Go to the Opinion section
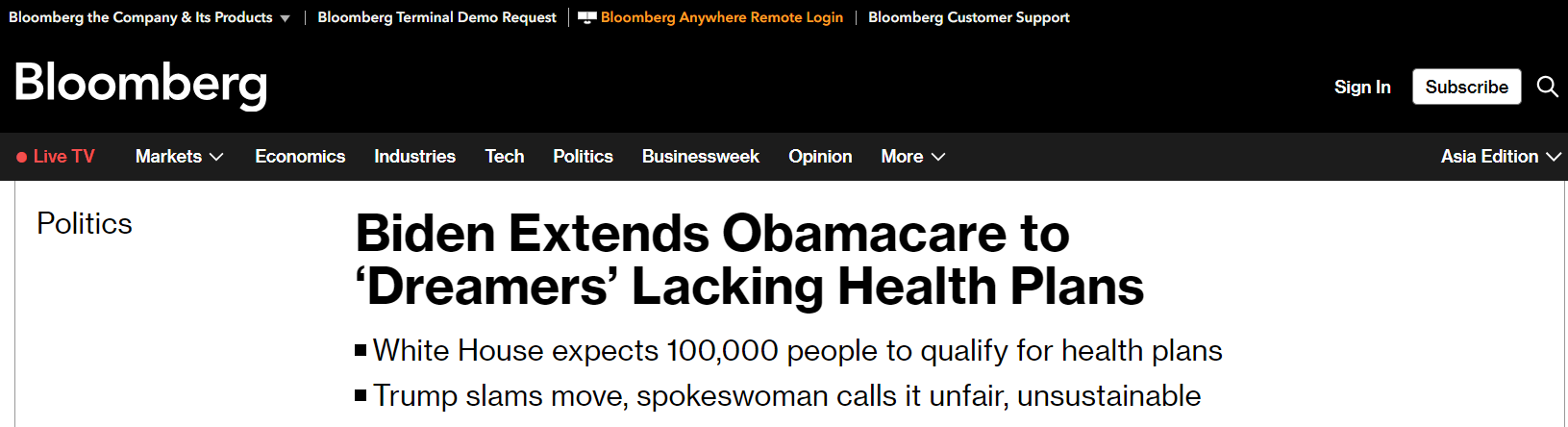Viewport: 1568px width, 427px height. click(x=820, y=156)
